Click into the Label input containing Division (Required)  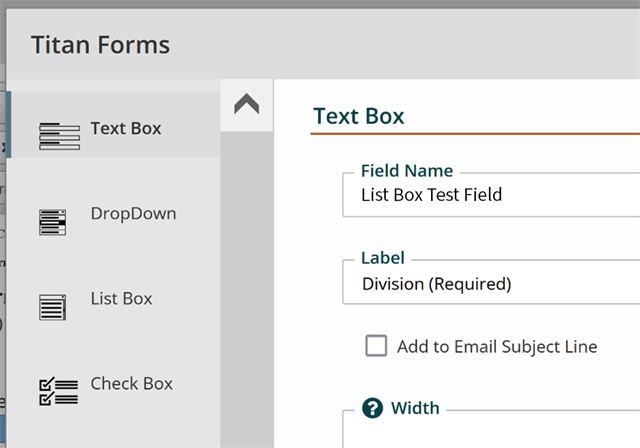(x=491, y=283)
